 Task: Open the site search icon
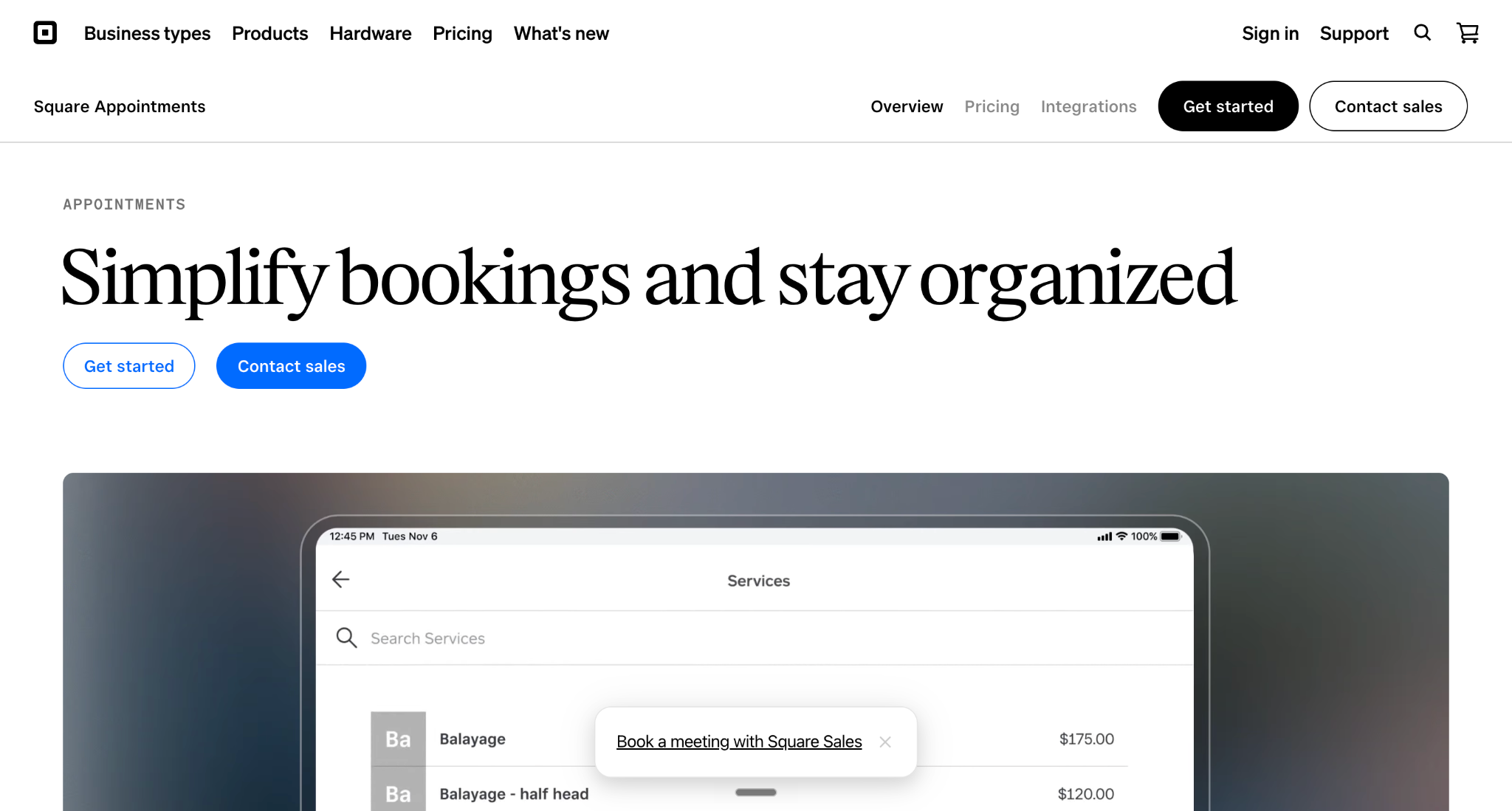pos(1422,33)
